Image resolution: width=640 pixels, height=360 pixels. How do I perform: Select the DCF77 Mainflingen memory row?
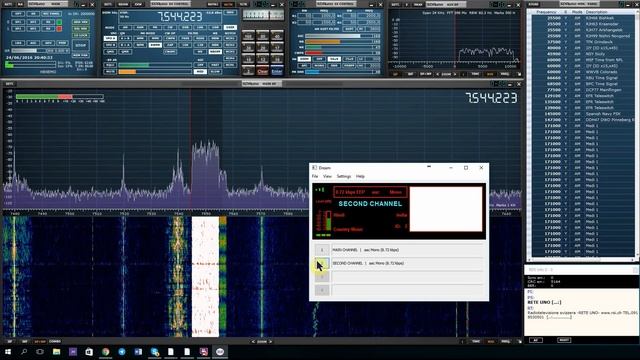click(582, 90)
